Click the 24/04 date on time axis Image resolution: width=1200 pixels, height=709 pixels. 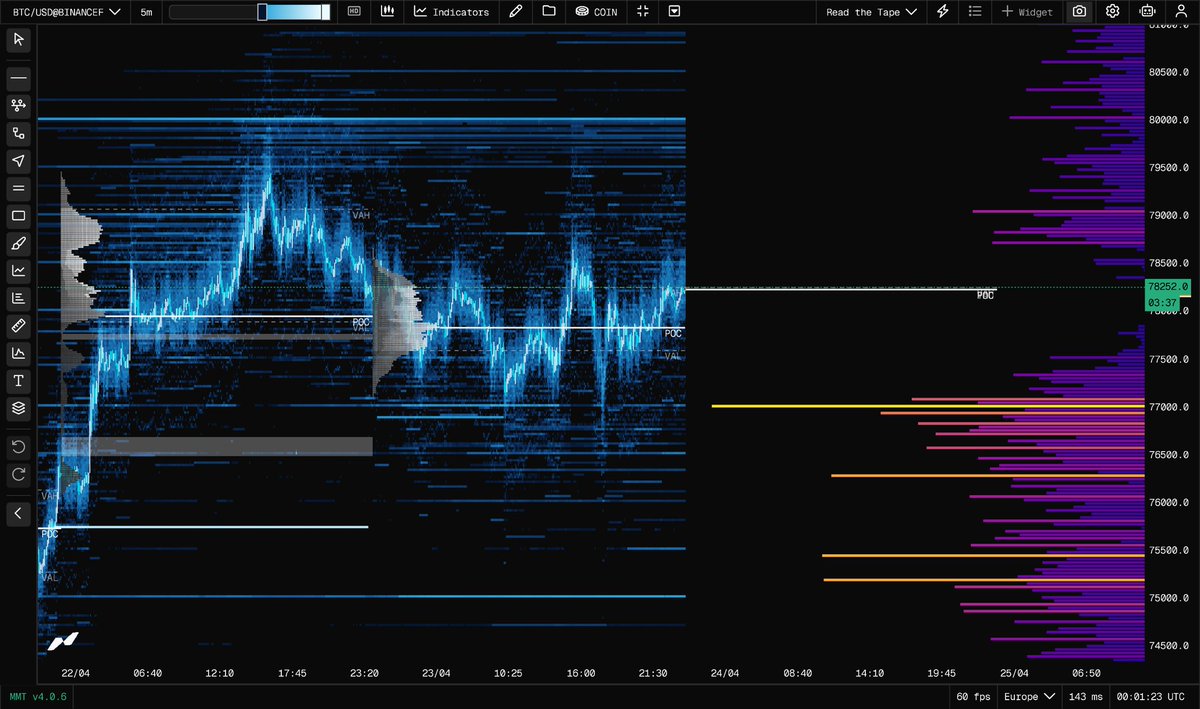point(725,673)
